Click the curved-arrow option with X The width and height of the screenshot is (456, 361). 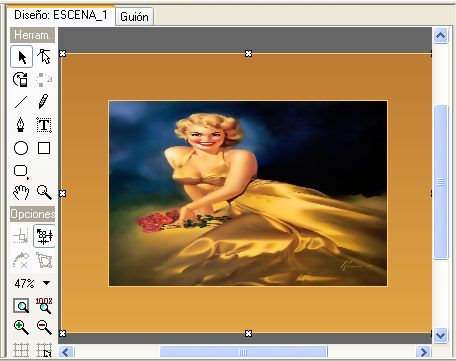coord(21,260)
